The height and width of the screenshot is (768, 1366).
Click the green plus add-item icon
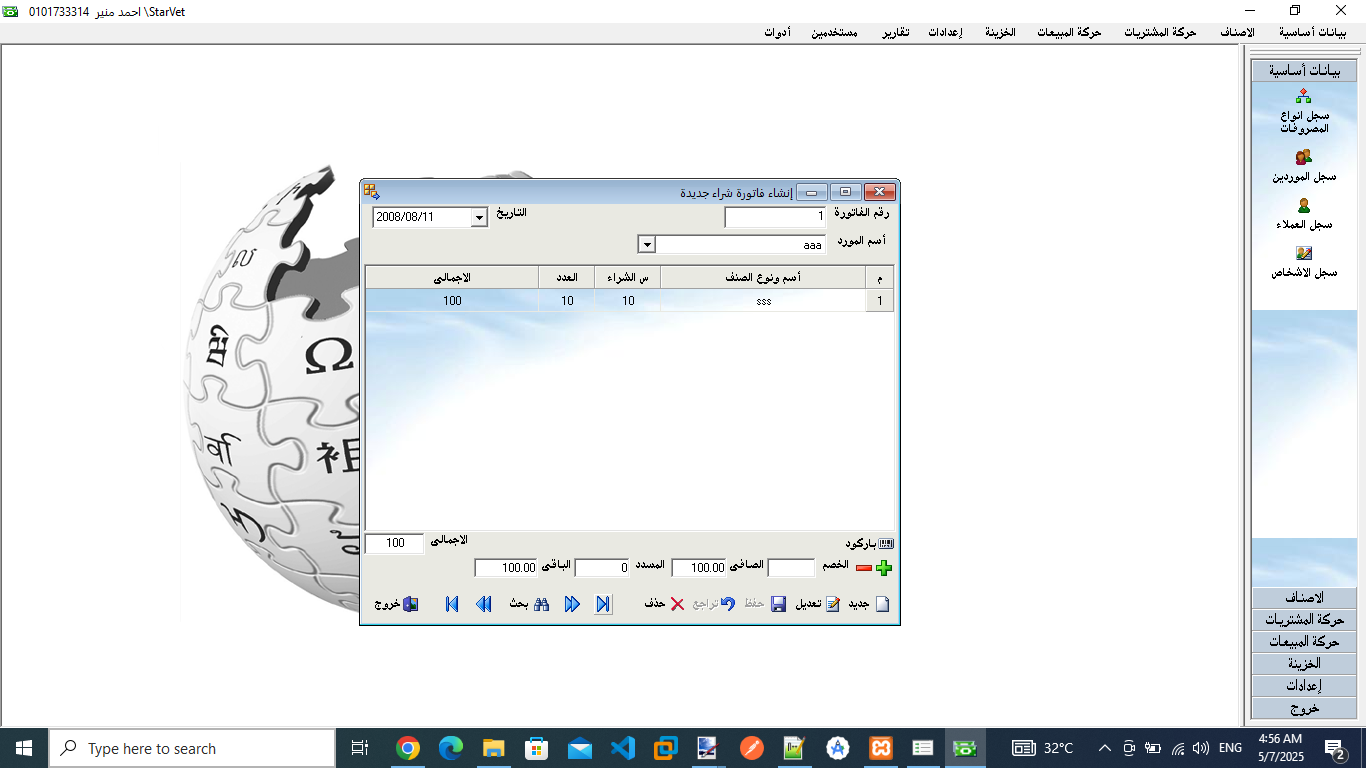883,569
